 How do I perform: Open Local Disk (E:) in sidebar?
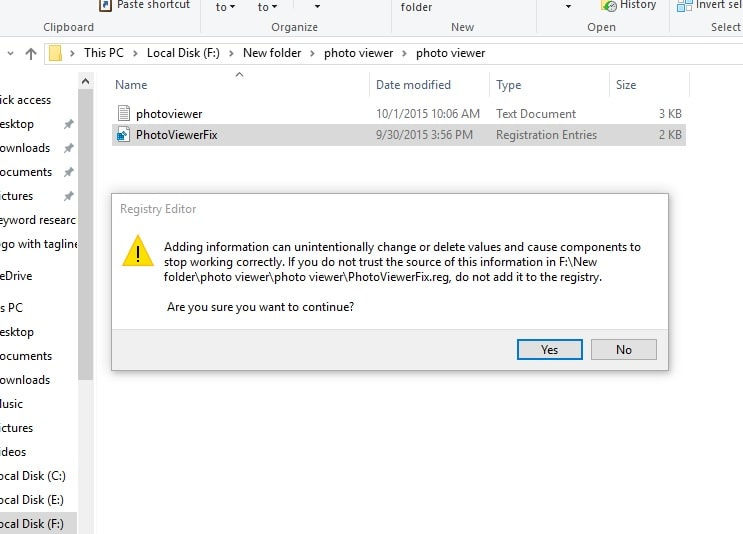tap(32, 500)
